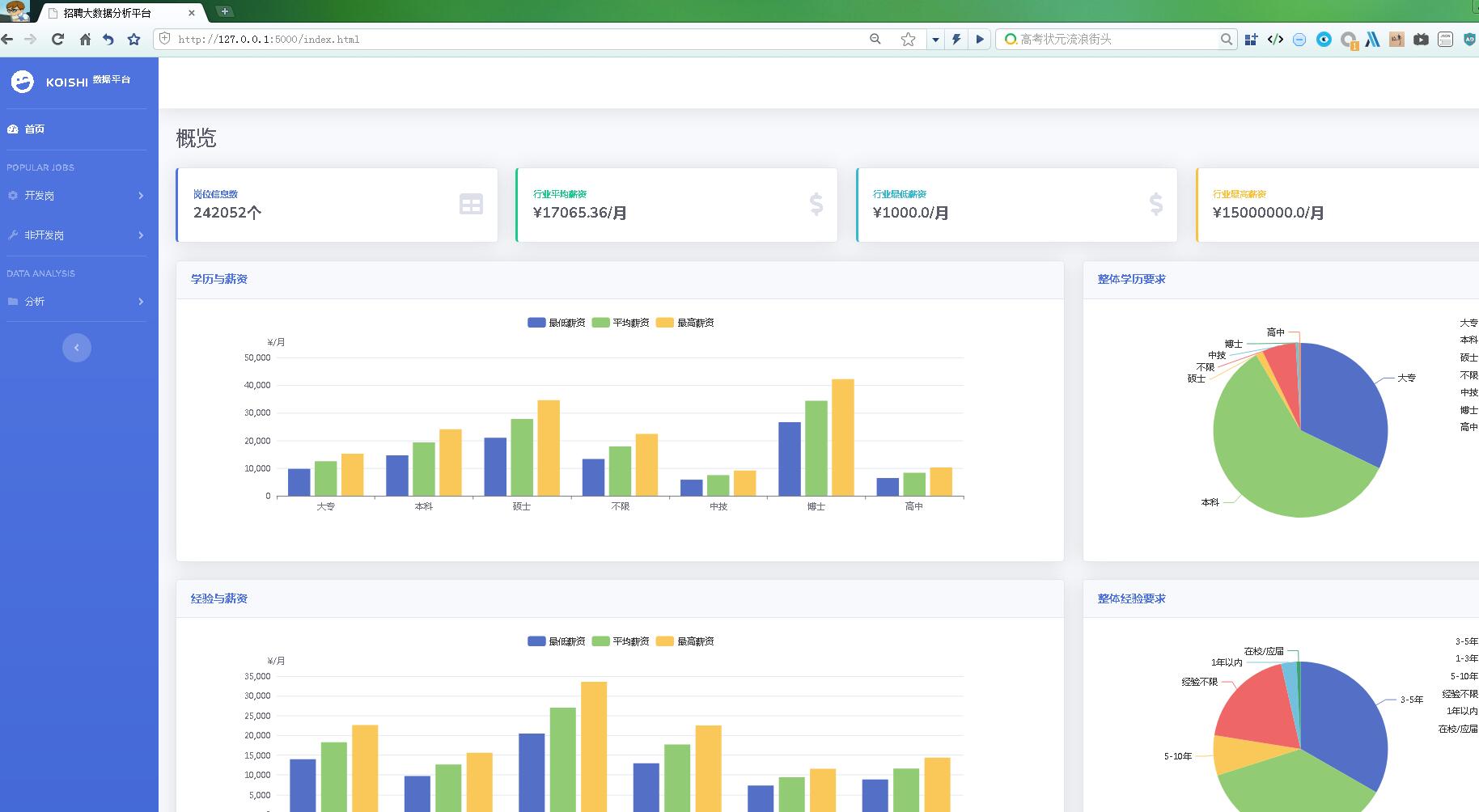This screenshot has height=812, width=1479.
Task: Toggle 平均薪资 legend in 学历与薪资 chart
Action: click(x=621, y=323)
